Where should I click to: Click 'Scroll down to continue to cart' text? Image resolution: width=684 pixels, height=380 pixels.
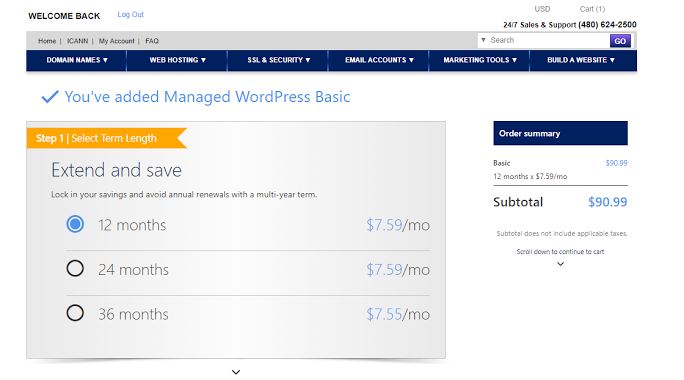[560, 252]
